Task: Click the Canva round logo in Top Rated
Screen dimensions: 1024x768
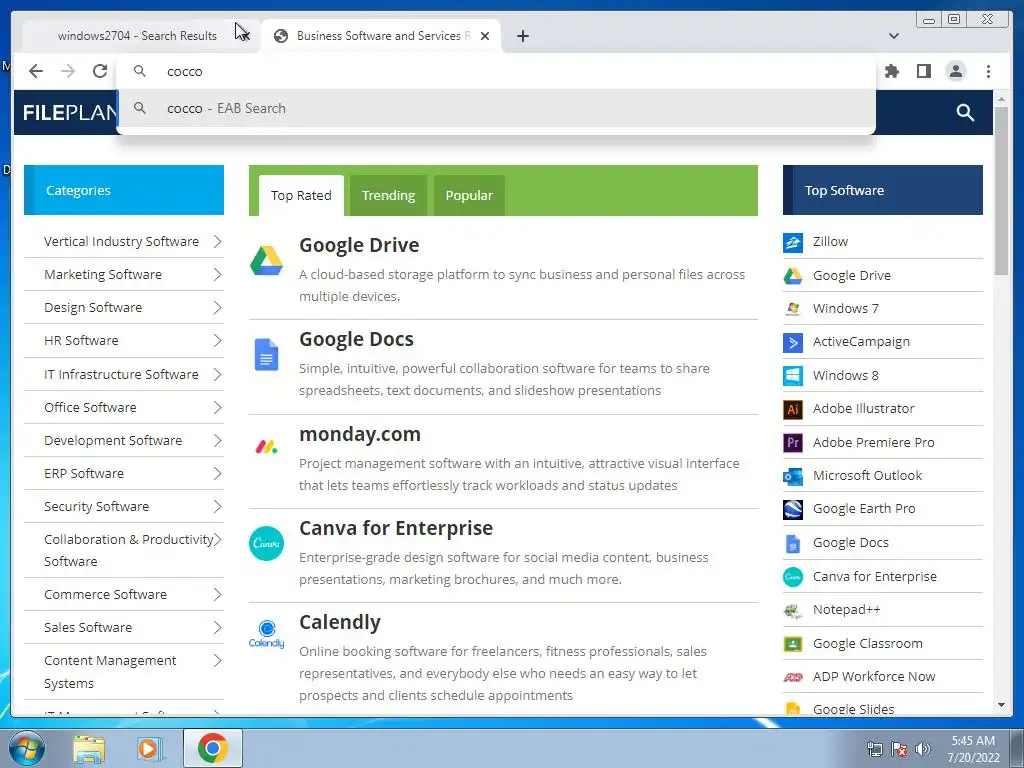Action: 266,543
